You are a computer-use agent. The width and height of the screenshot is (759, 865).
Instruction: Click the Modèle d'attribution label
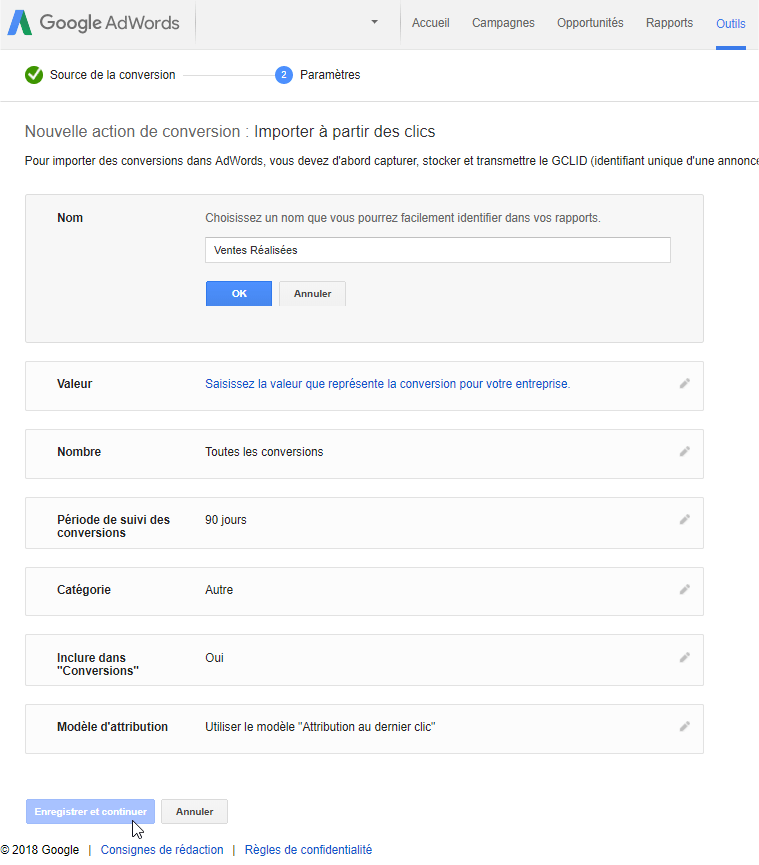(x=112, y=727)
